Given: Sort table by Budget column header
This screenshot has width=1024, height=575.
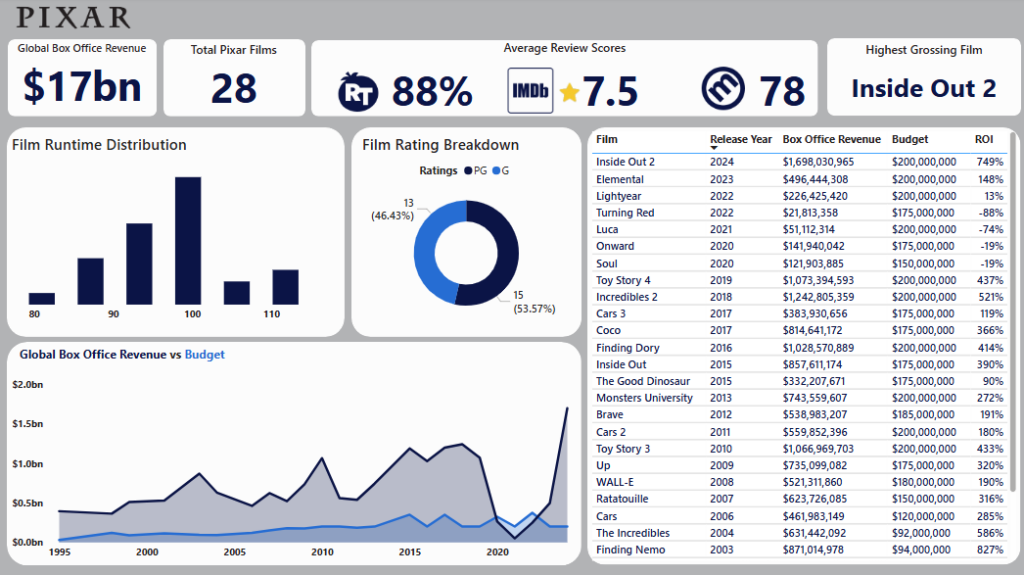Looking at the screenshot, I should pos(910,139).
